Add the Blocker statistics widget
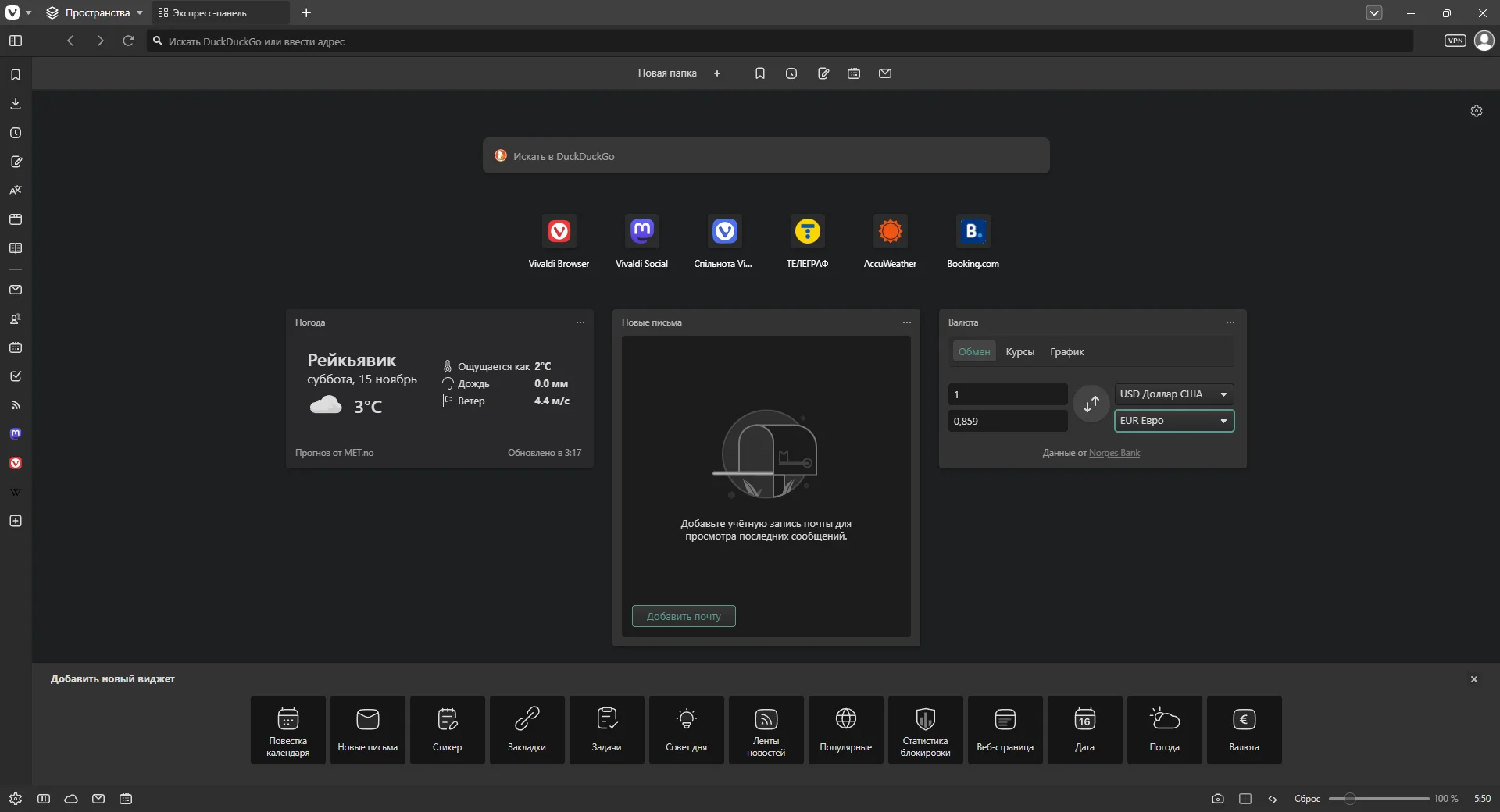Screen dimensions: 1500x812 click(925, 729)
